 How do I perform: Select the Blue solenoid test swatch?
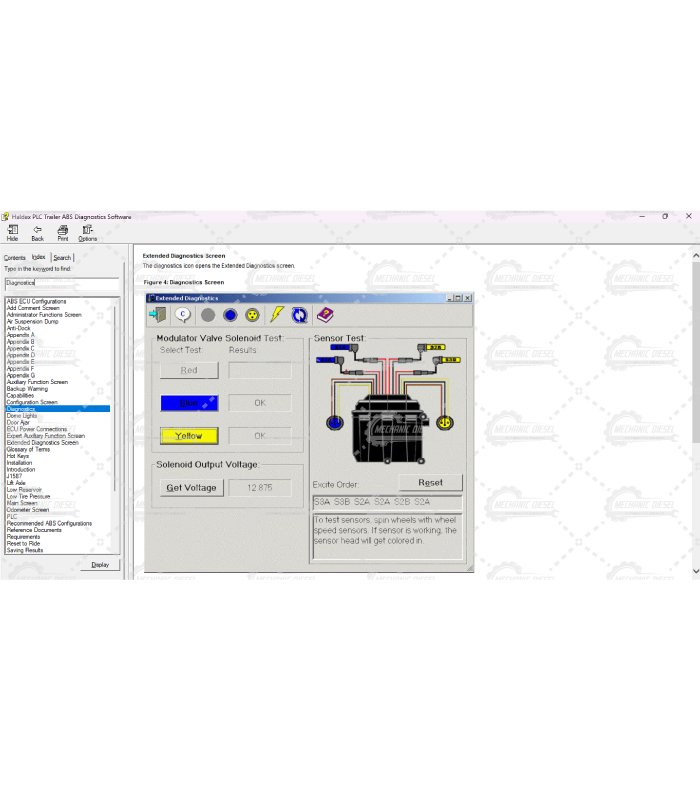click(189, 403)
